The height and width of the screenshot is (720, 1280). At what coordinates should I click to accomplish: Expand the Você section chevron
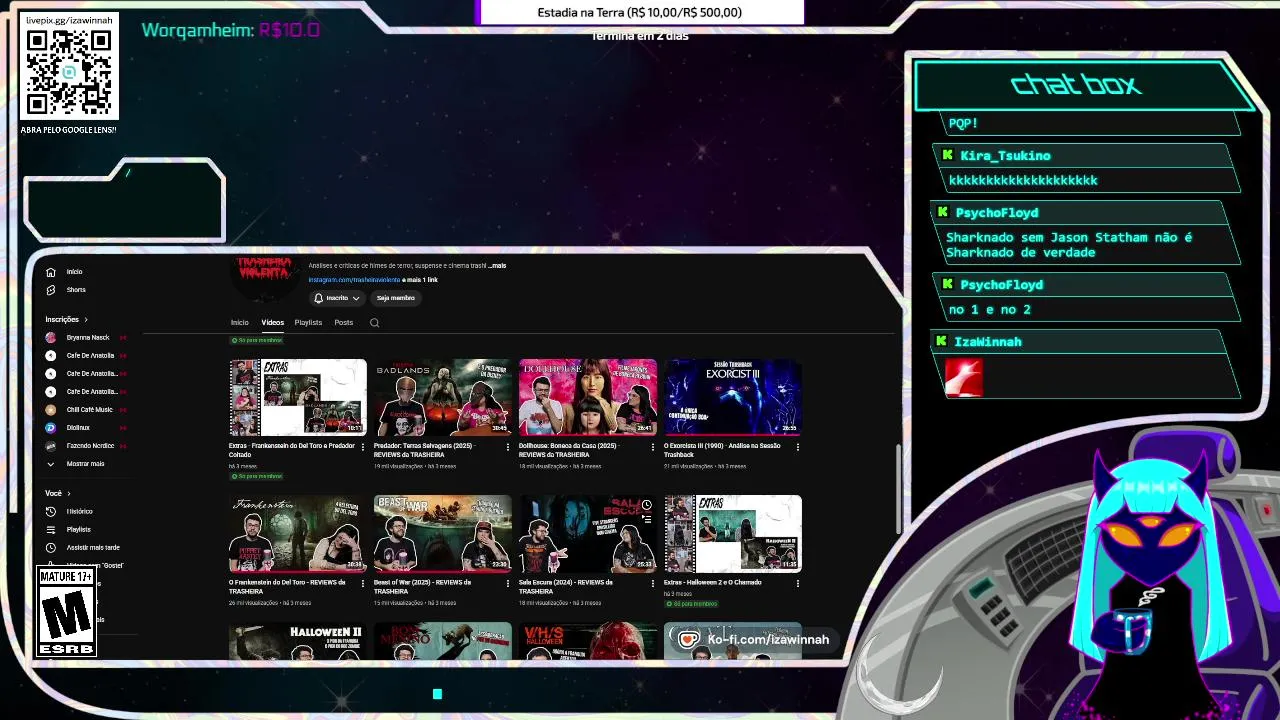point(69,494)
